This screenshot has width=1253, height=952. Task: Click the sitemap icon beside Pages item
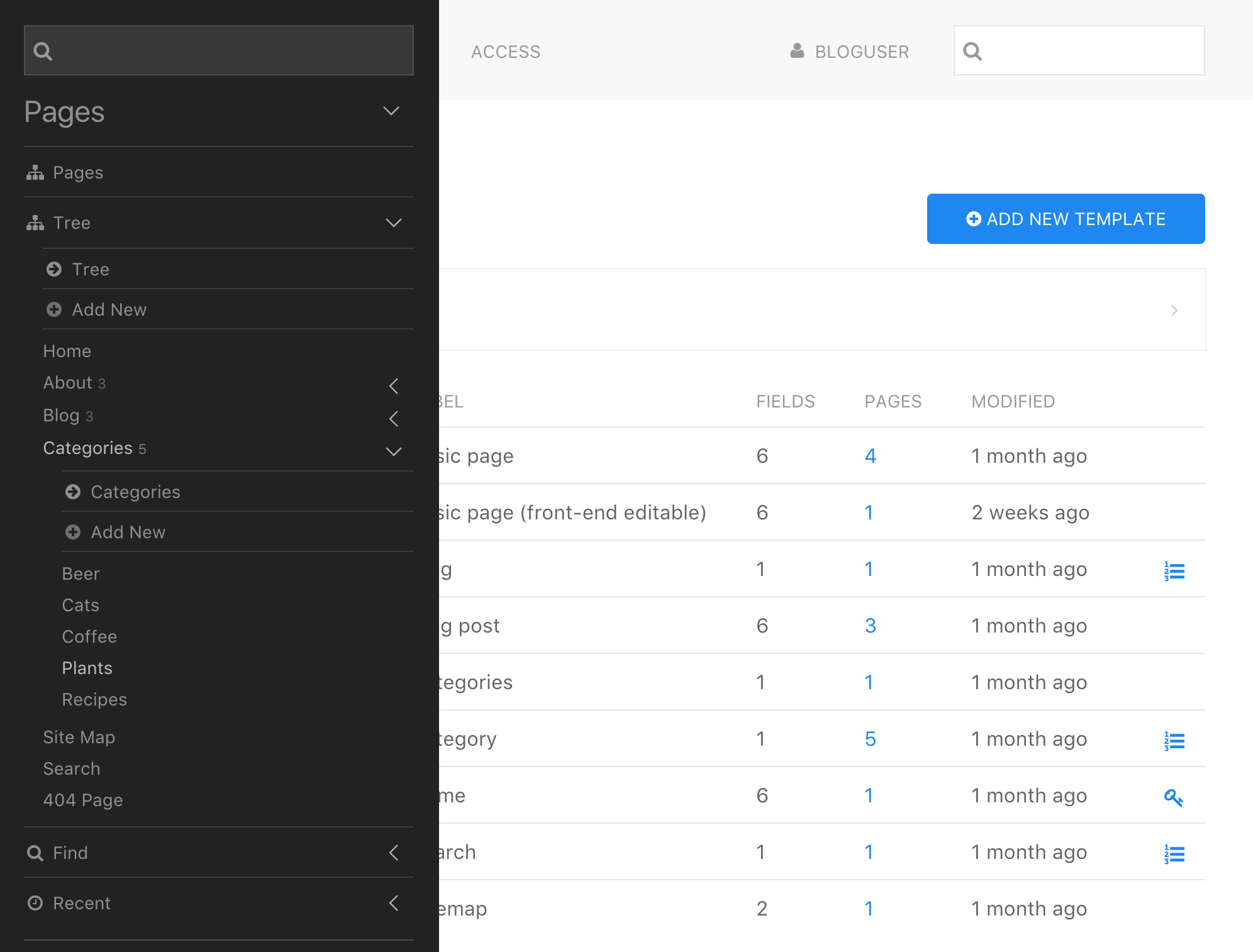[35, 172]
